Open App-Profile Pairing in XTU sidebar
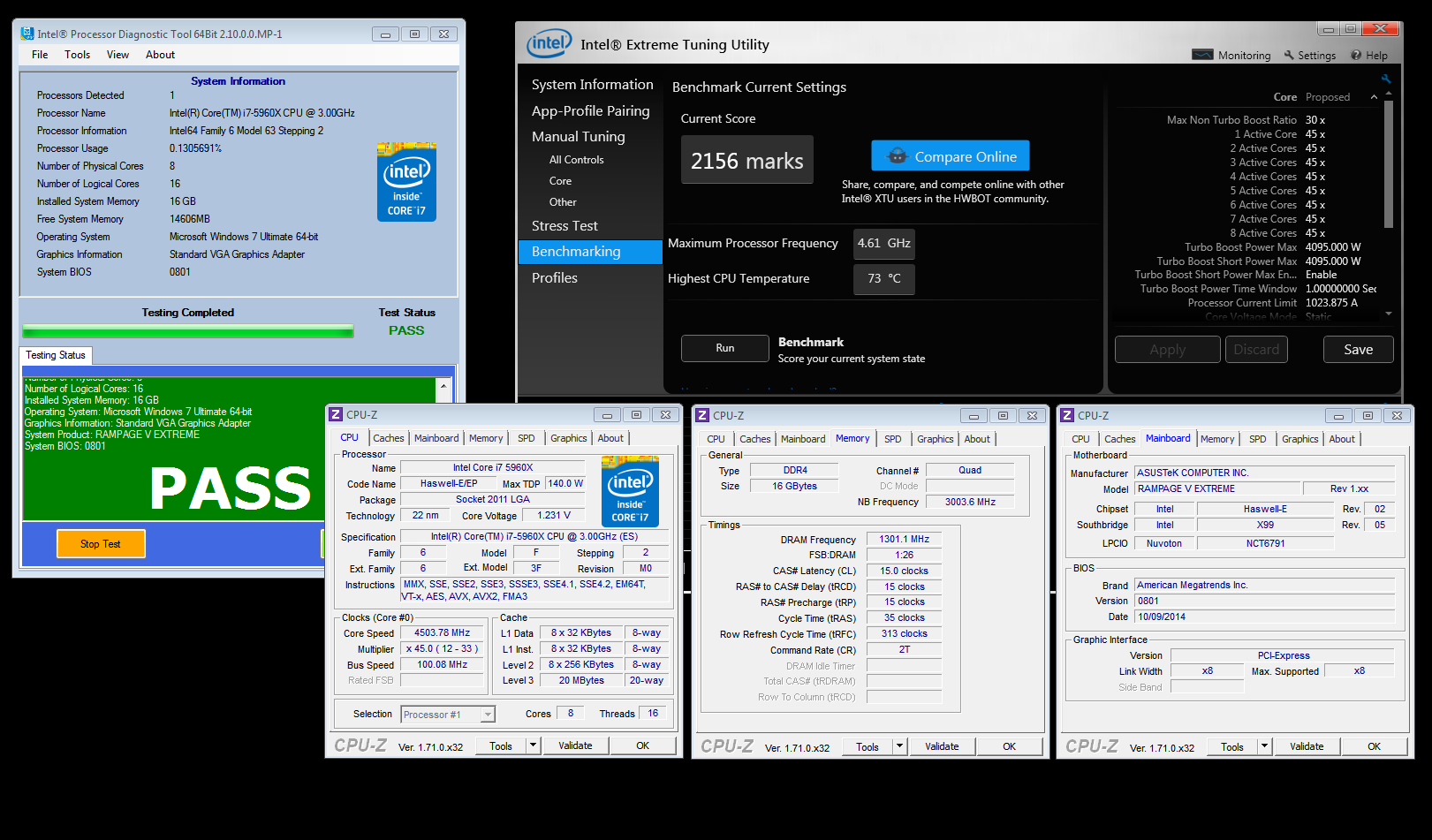This screenshot has height=840, width=1432. click(x=590, y=110)
